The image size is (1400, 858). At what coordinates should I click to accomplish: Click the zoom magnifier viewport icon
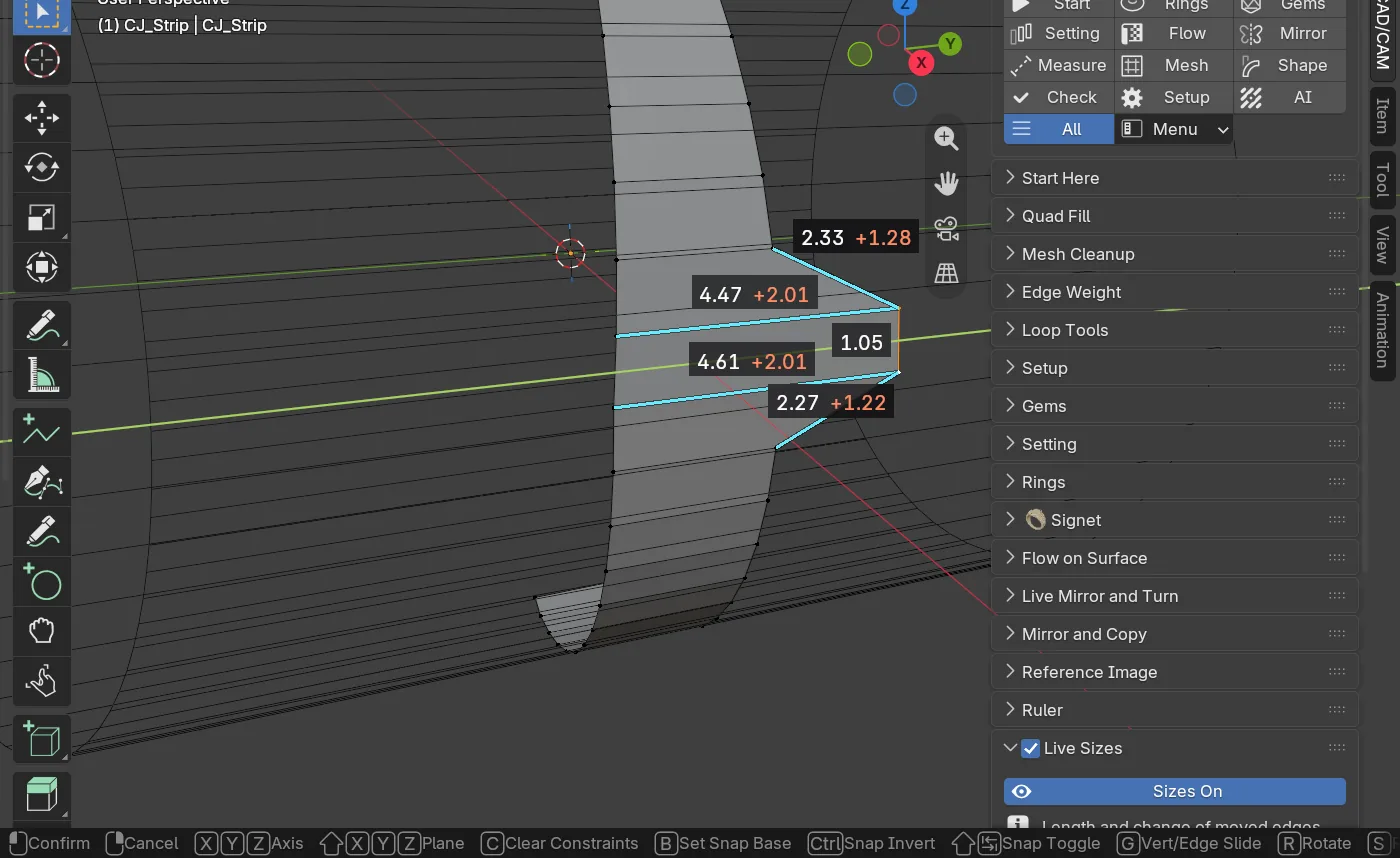946,138
